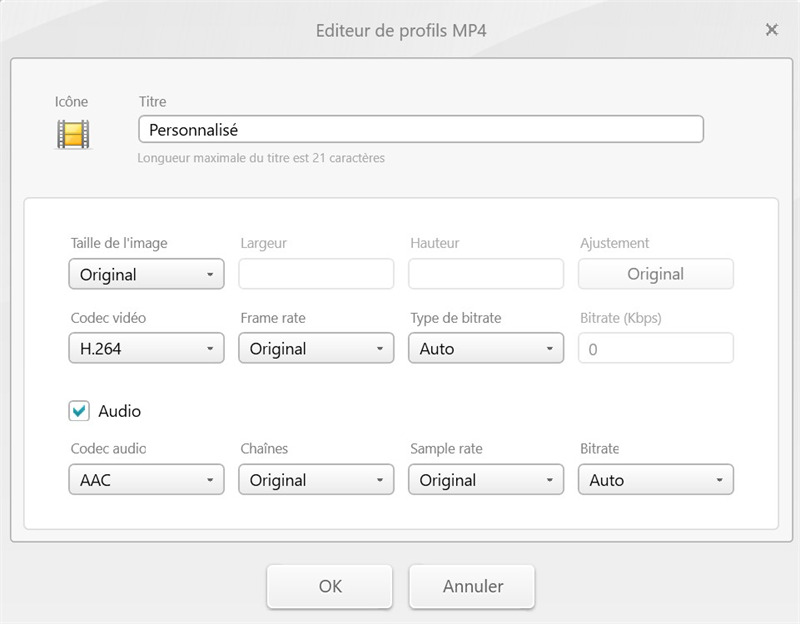This screenshot has width=800, height=624.
Task: Open the Type de bitrate dropdown
Action: click(486, 348)
